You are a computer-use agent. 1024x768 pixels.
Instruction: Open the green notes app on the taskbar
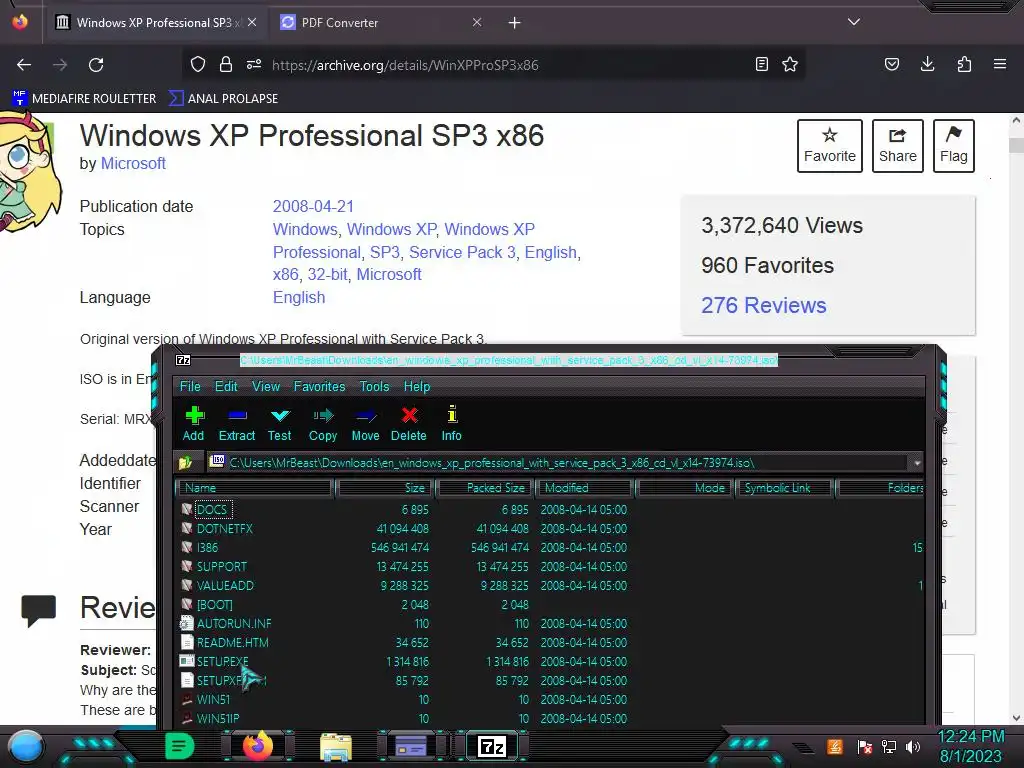click(x=180, y=746)
